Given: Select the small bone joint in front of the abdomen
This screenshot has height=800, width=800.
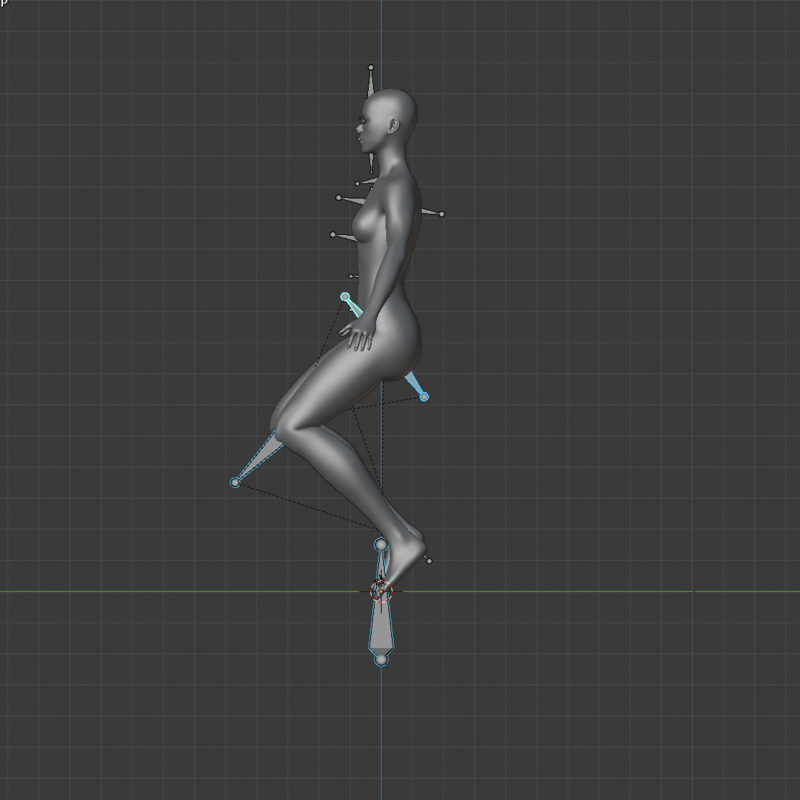Looking at the screenshot, I should pos(351,276).
